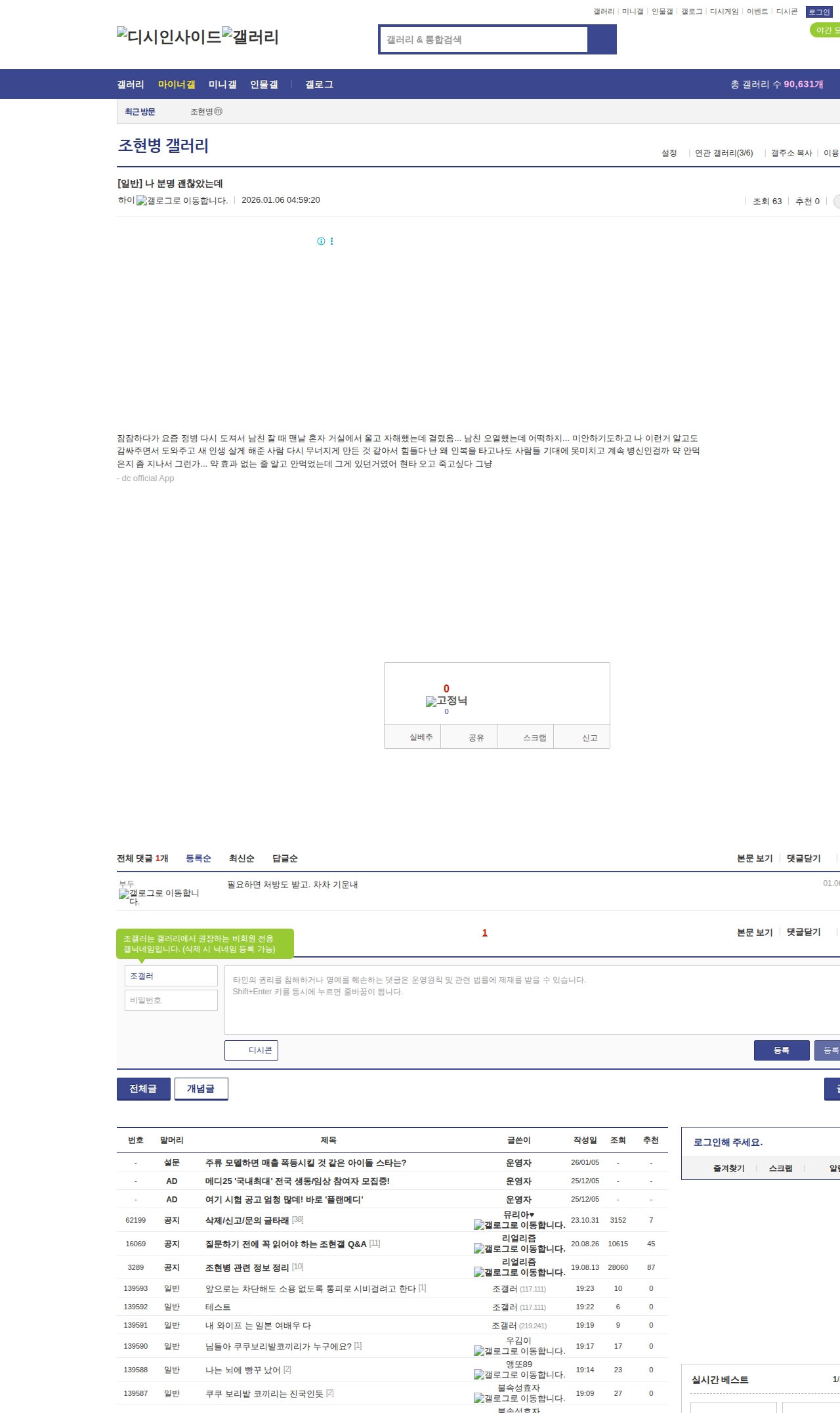Open 디시게임 in the top link bar
Screen dimensions: 840x1413
[724, 12]
